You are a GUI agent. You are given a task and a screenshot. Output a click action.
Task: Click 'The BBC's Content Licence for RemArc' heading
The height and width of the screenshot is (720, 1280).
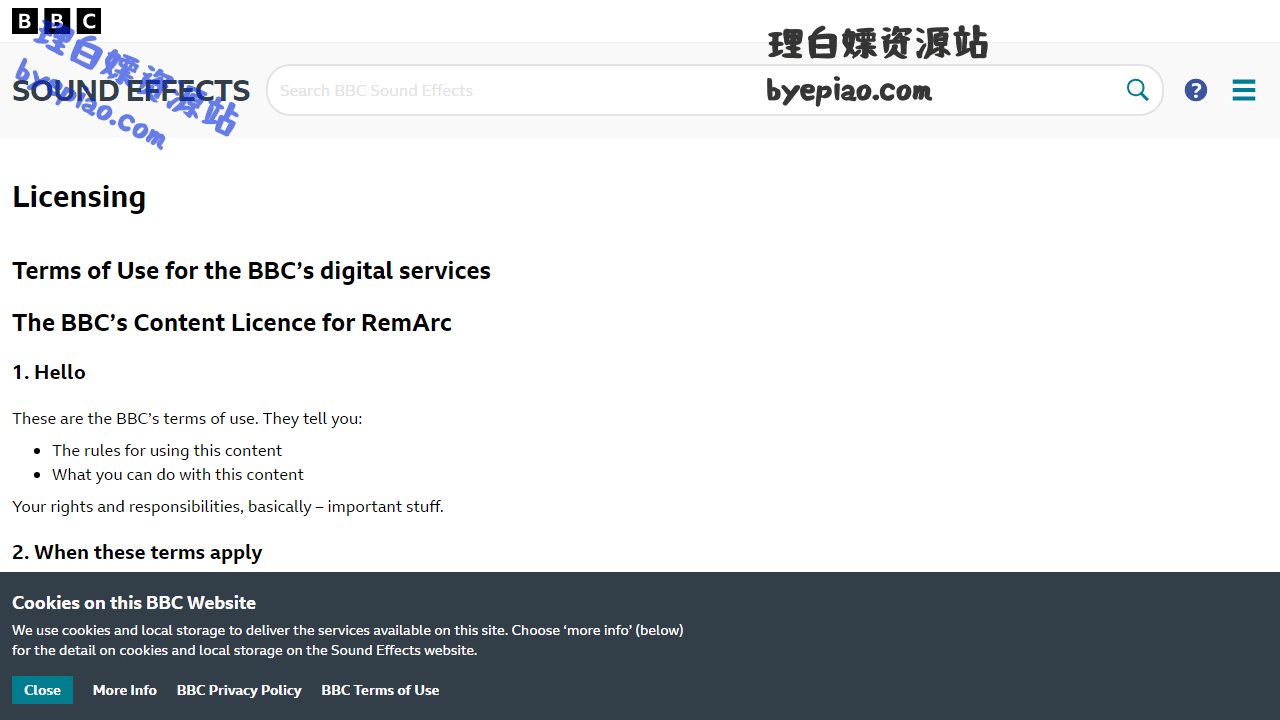point(232,323)
